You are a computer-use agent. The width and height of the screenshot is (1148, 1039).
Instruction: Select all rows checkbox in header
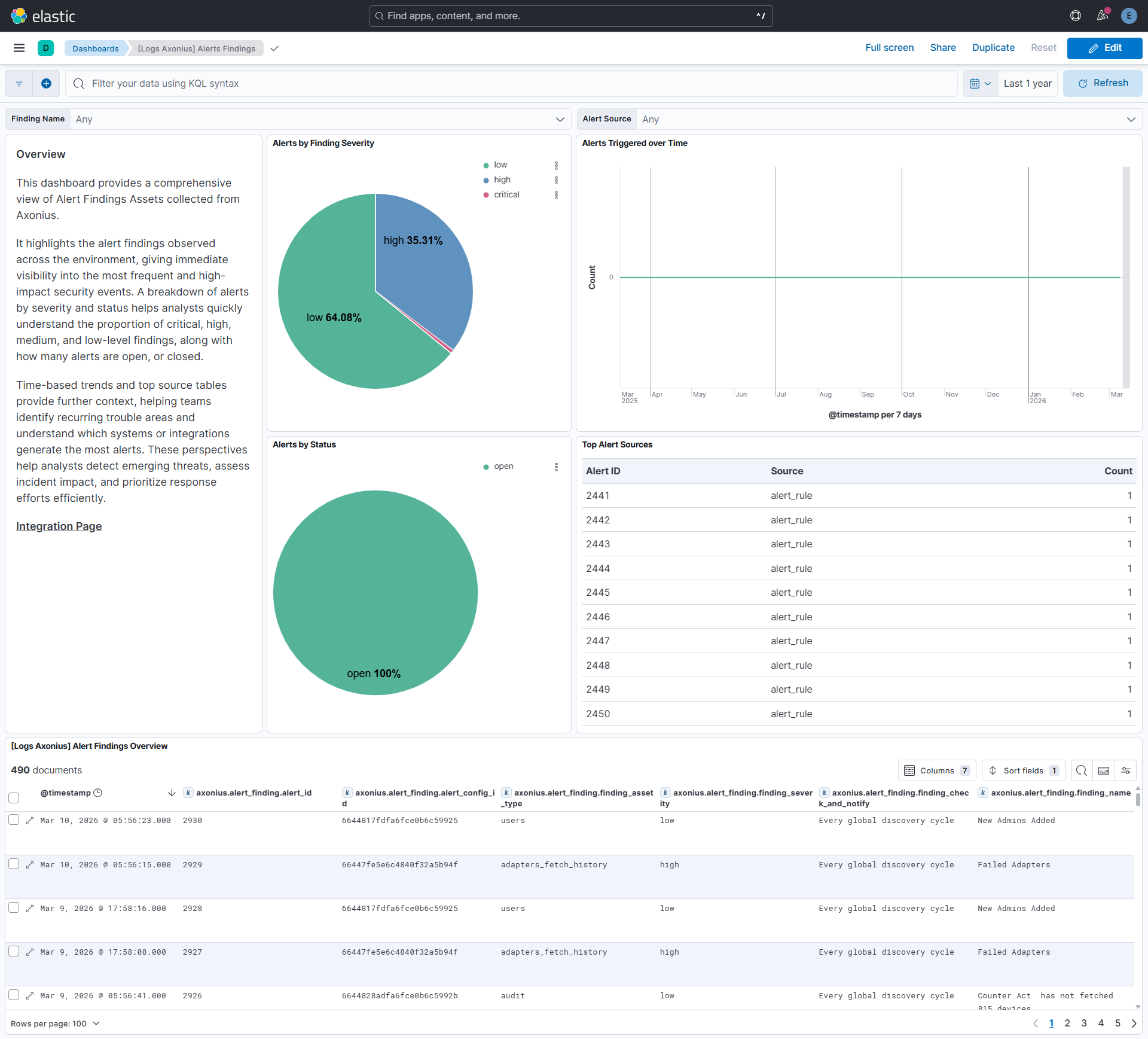(14, 798)
